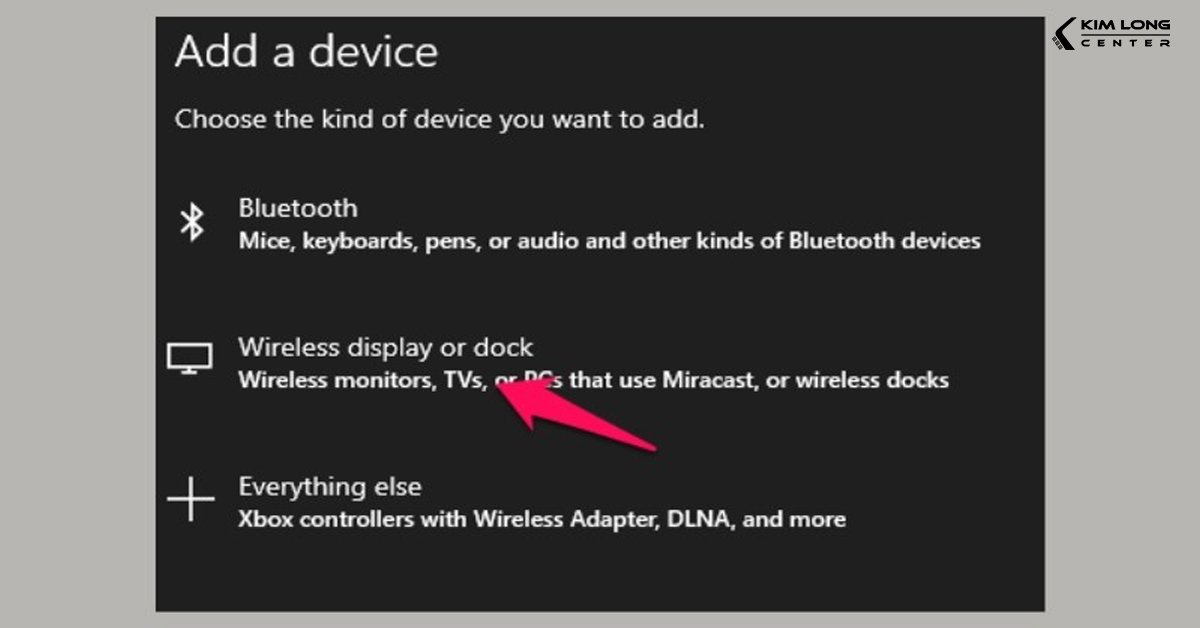Click the "Wireless monitors, TVs" description text
The height and width of the screenshot is (628, 1200).
(361, 380)
